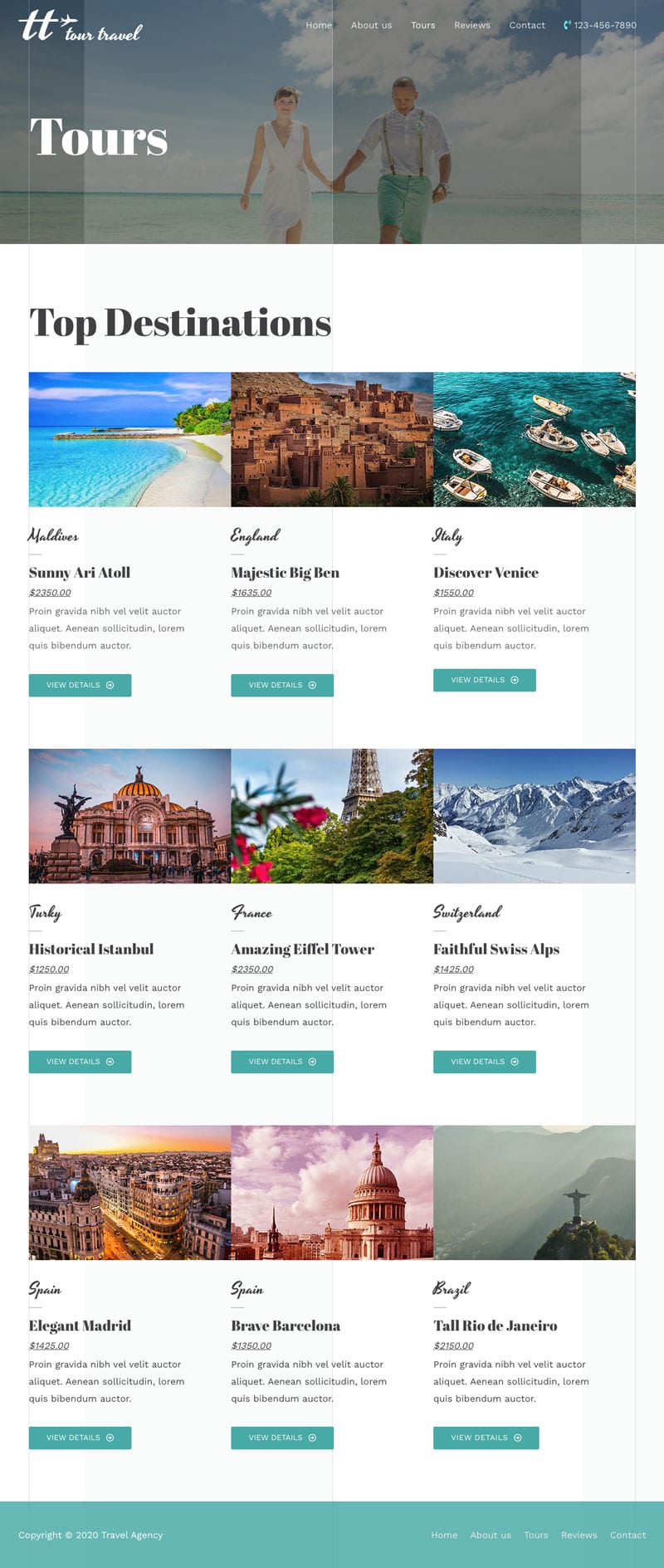
Task: Go to Contact in the top navigation
Action: pyautogui.click(x=527, y=25)
